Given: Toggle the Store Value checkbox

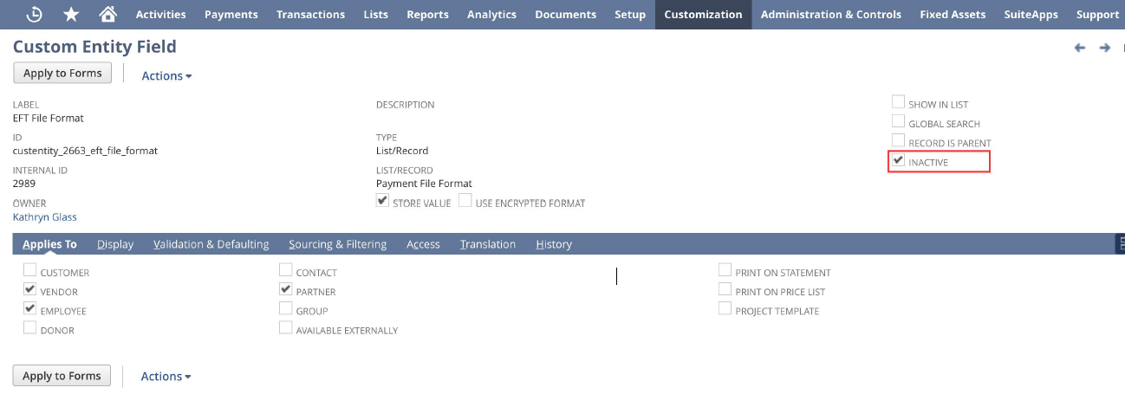Looking at the screenshot, I should point(382,202).
